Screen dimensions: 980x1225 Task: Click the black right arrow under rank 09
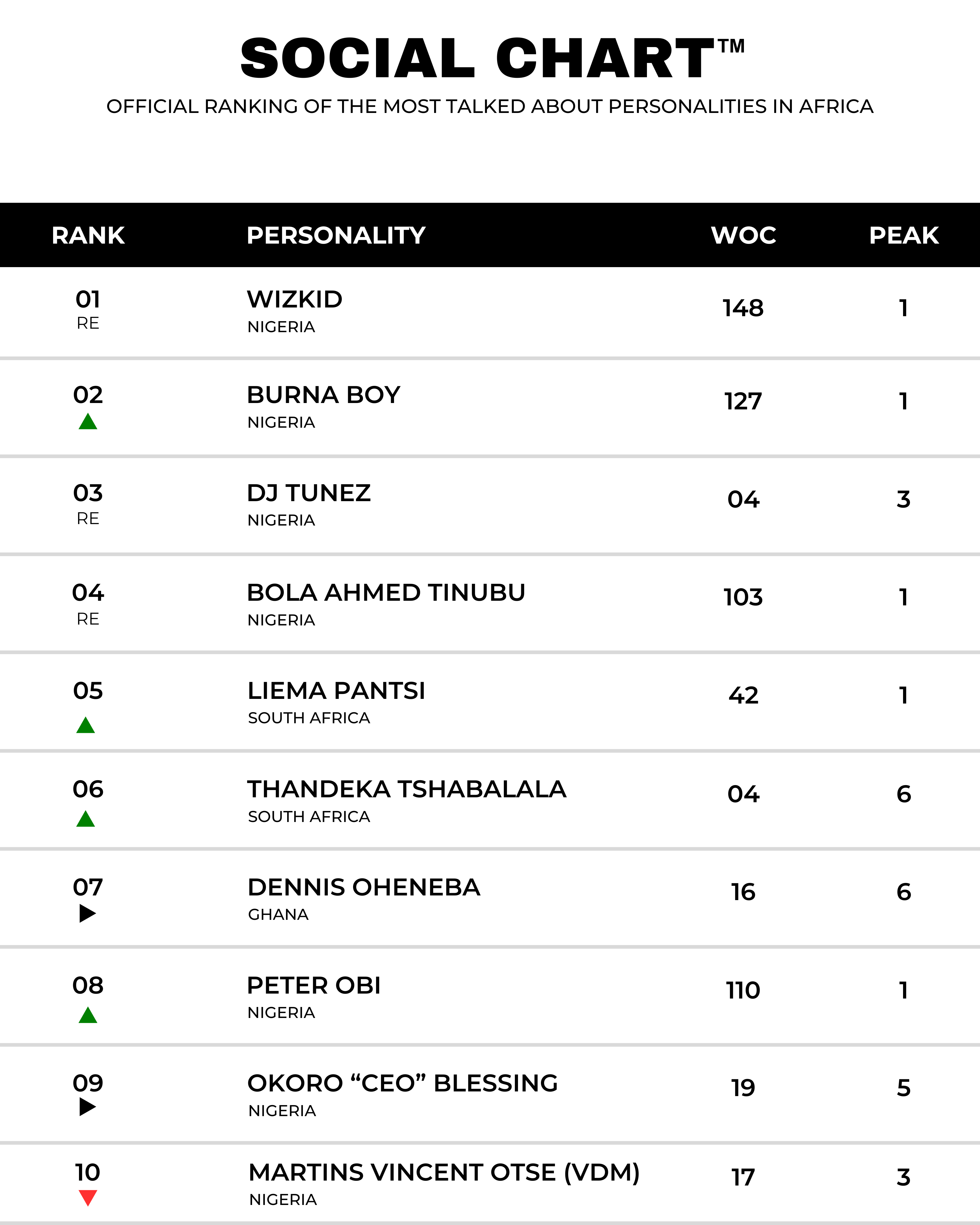coord(87,1107)
